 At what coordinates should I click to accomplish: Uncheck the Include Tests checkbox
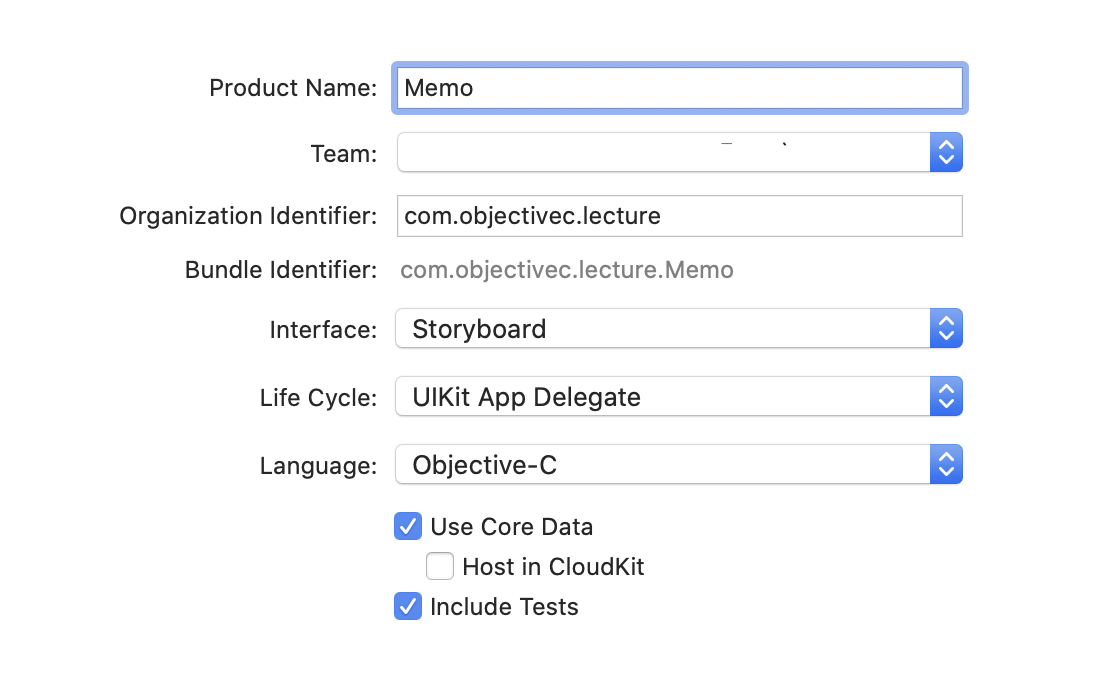point(408,606)
